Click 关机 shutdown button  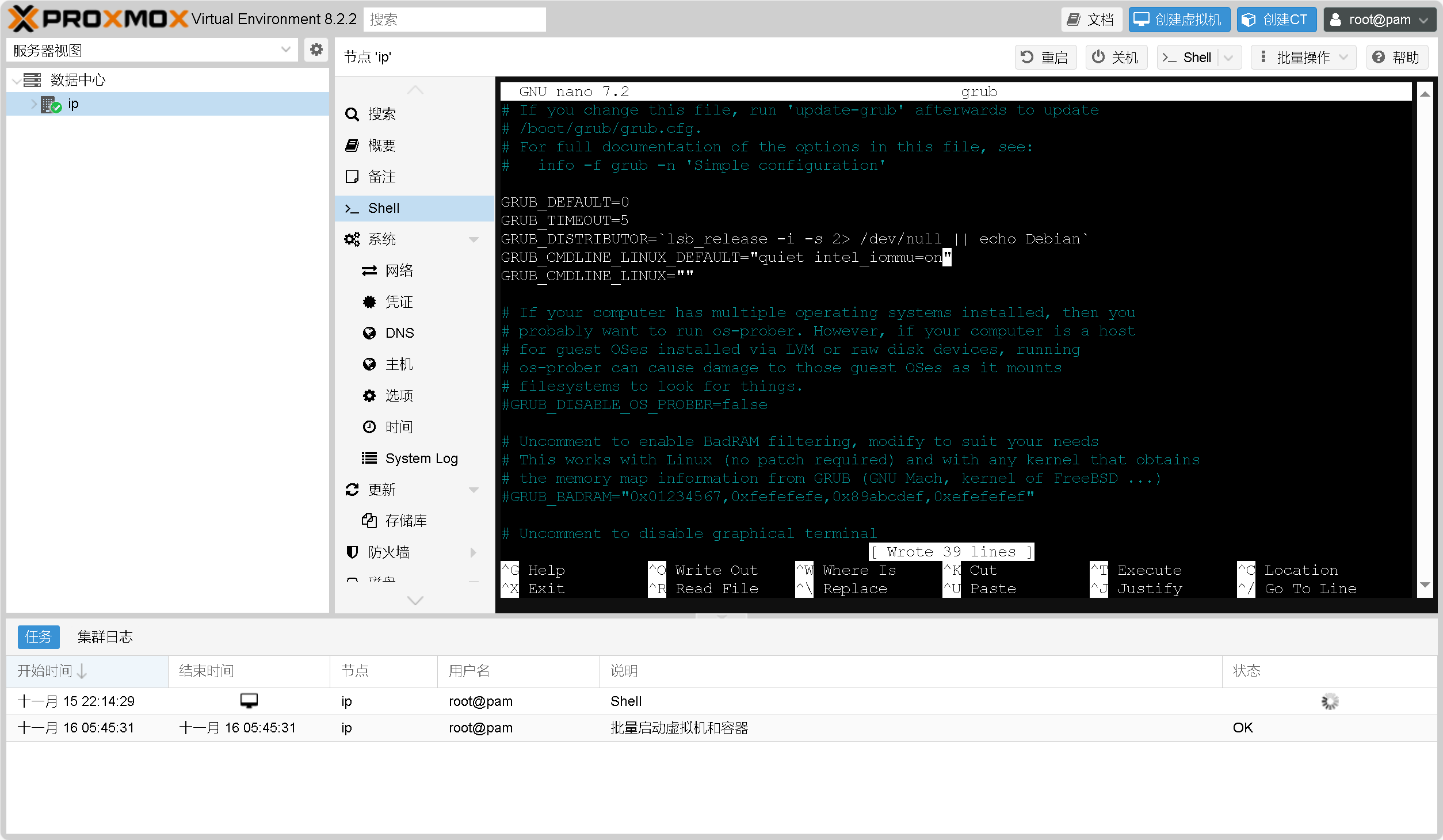click(x=1116, y=58)
